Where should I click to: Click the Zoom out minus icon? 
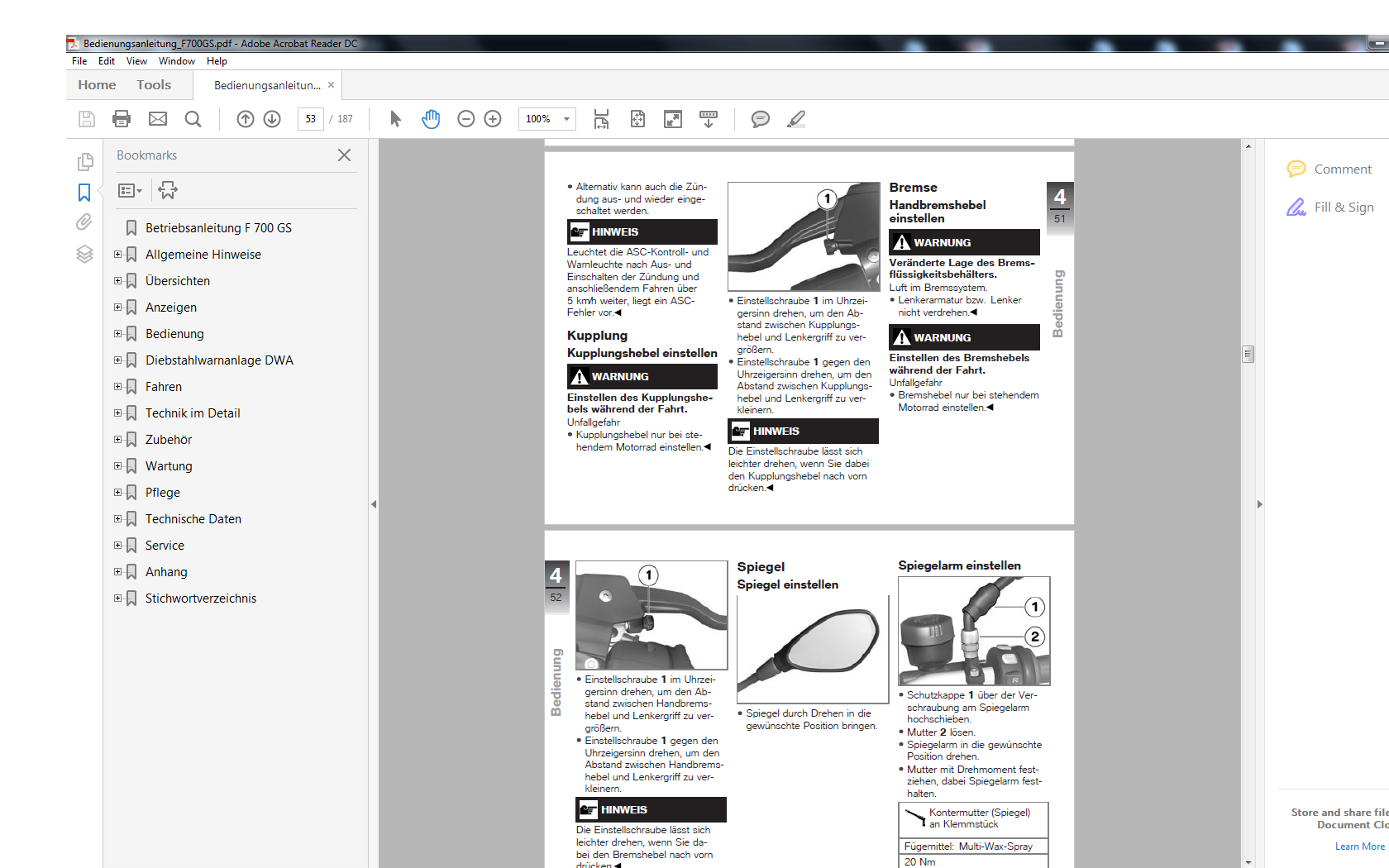(466, 119)
